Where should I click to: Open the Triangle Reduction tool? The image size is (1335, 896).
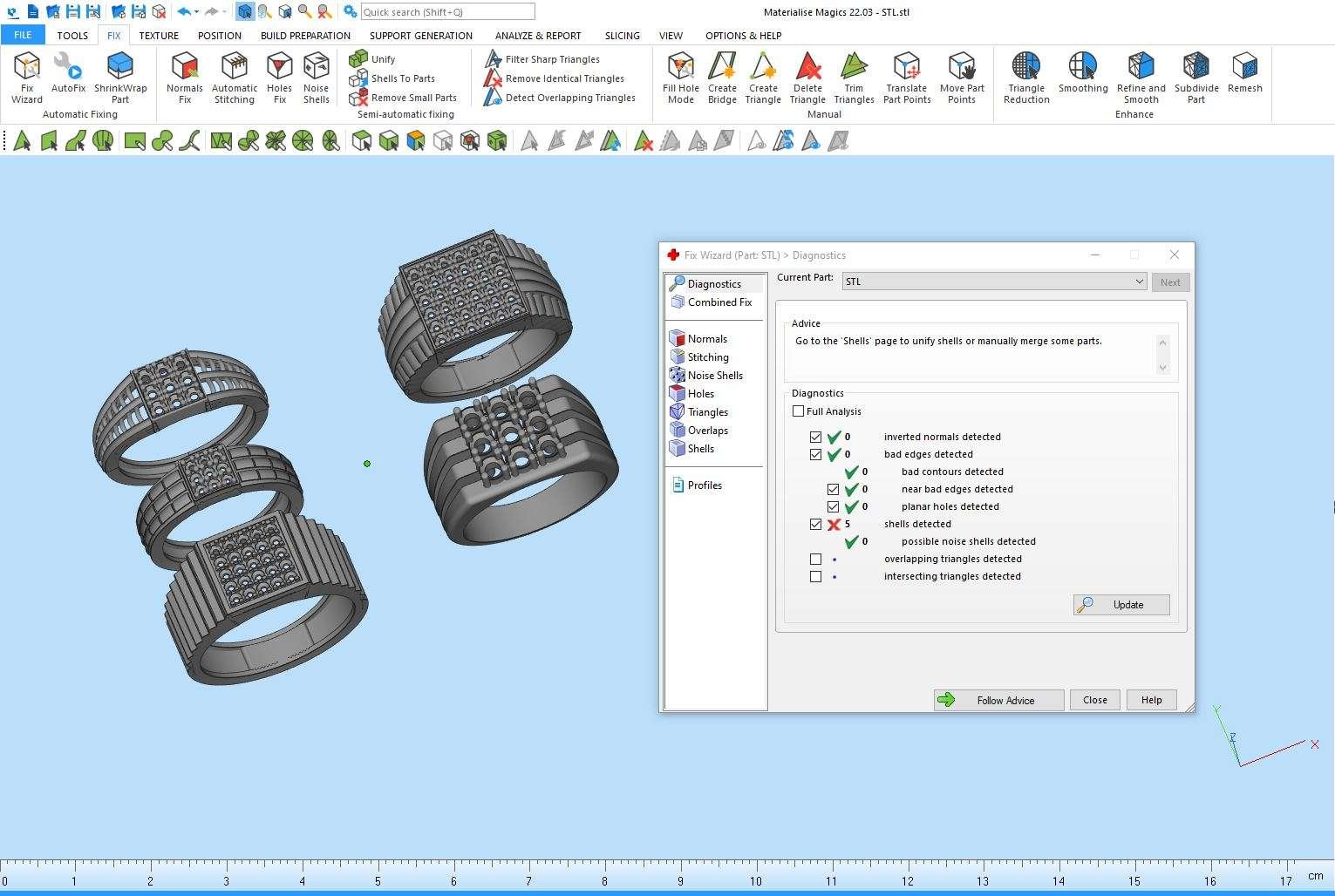tap(1026, 77)
